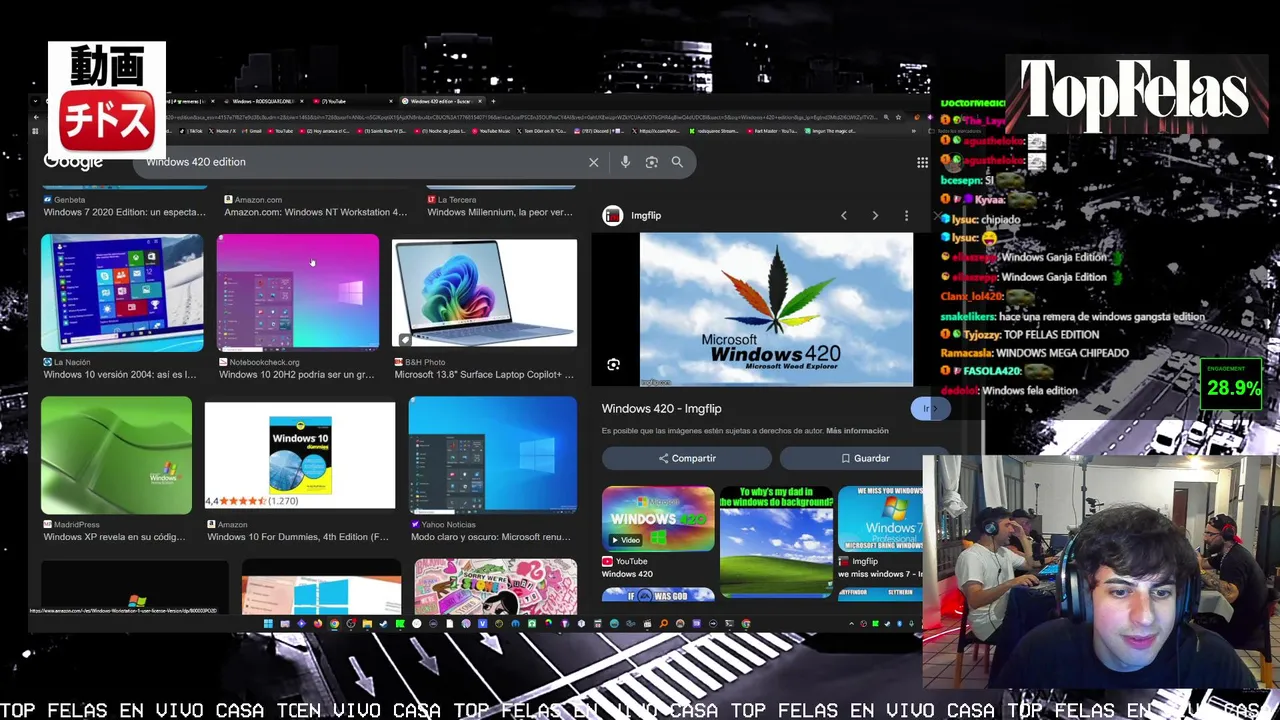Open We miss Windows 7 thumbnail
The image size is (1280, 720).
coord(880,519)
